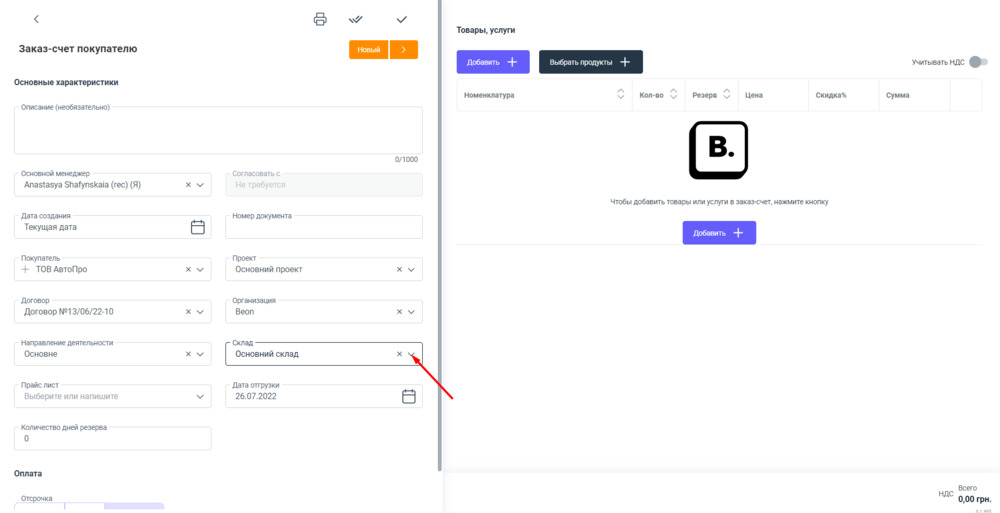
Task: Expand the Прайс лист dropdown
Action: point(201,396)
